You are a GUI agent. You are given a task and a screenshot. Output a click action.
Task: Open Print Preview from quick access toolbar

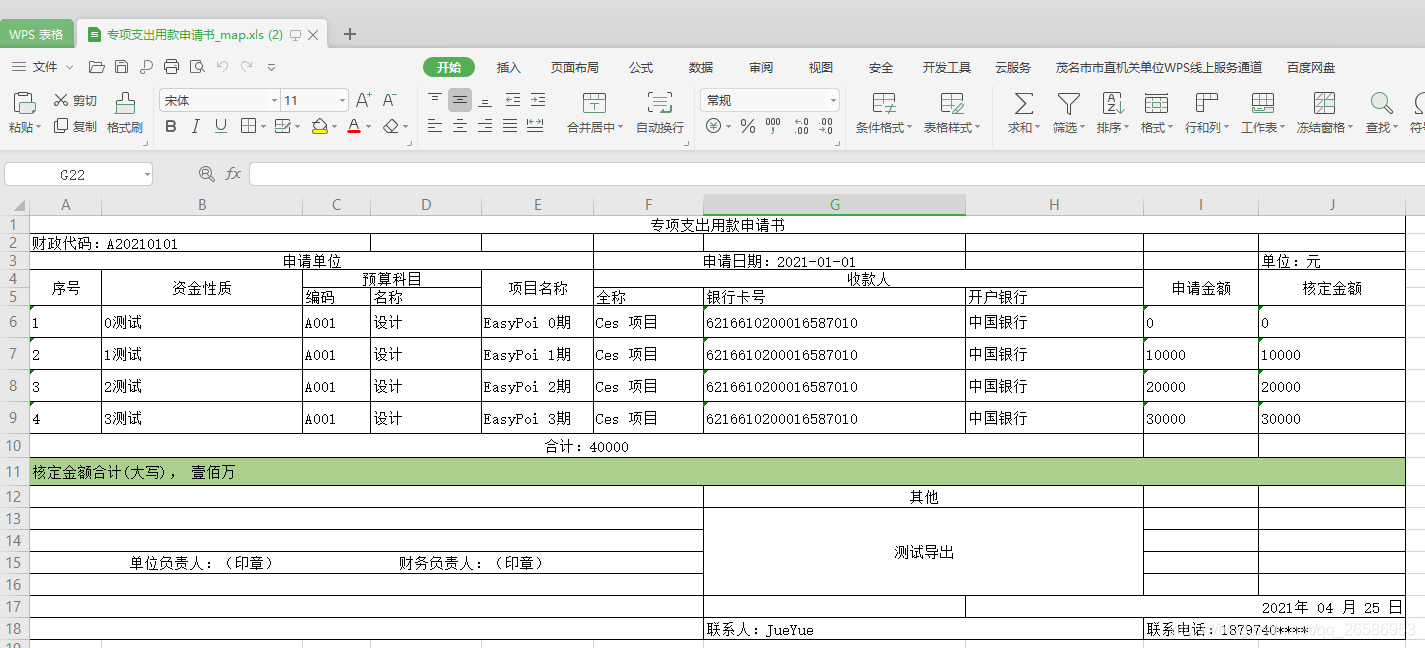click(x=197, y=67)
